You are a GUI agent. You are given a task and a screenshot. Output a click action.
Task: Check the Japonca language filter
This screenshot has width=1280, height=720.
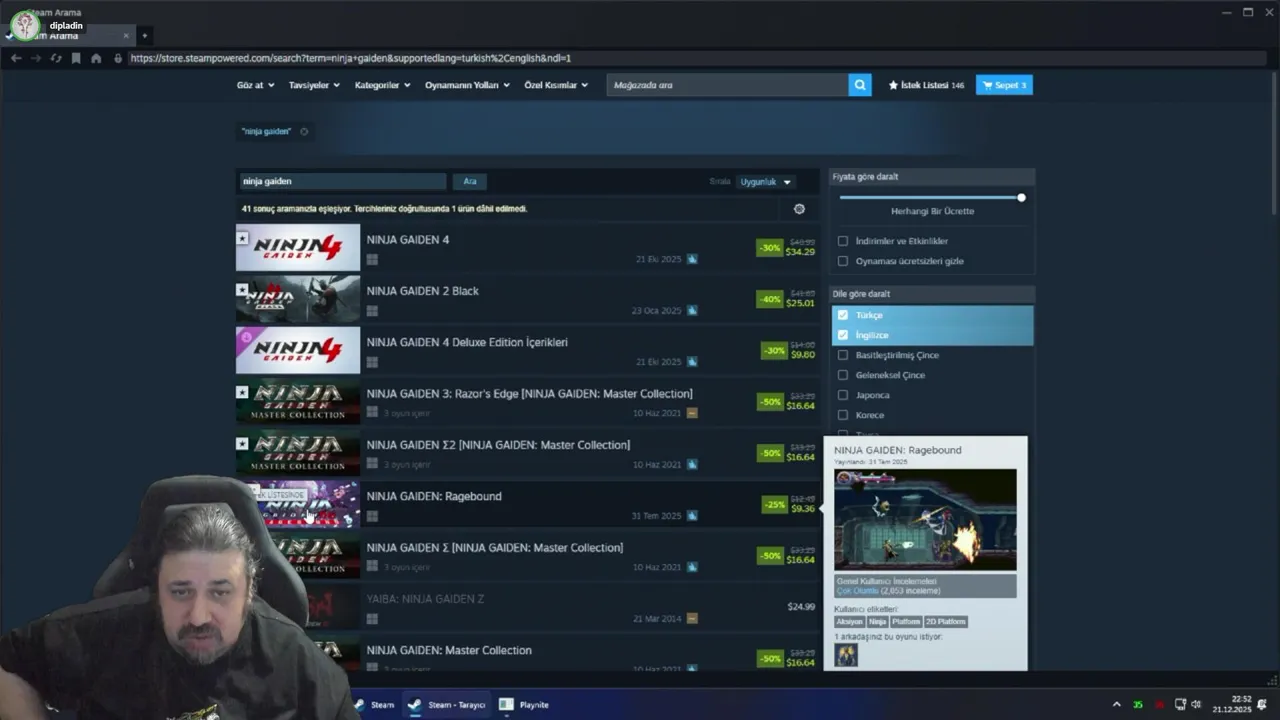tap(843, 395)
